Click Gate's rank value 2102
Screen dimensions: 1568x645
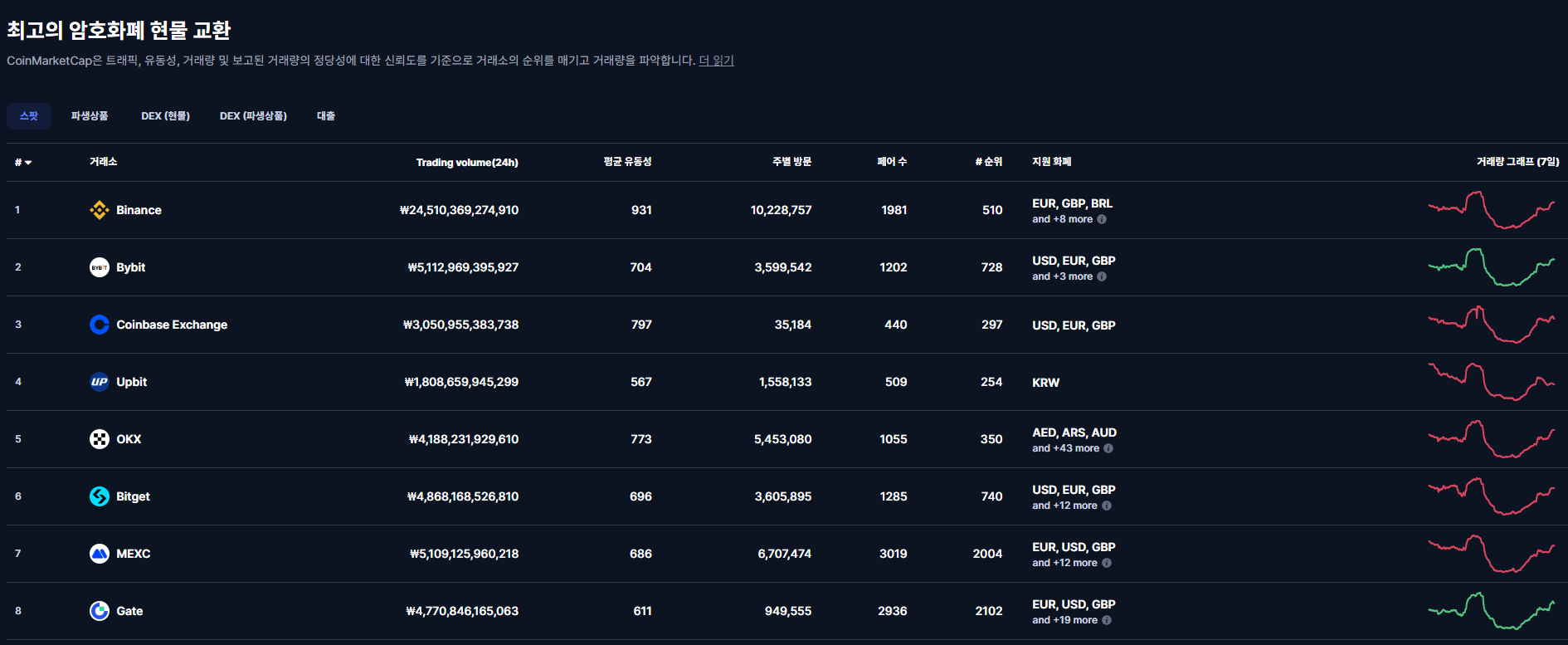(989, 611)
